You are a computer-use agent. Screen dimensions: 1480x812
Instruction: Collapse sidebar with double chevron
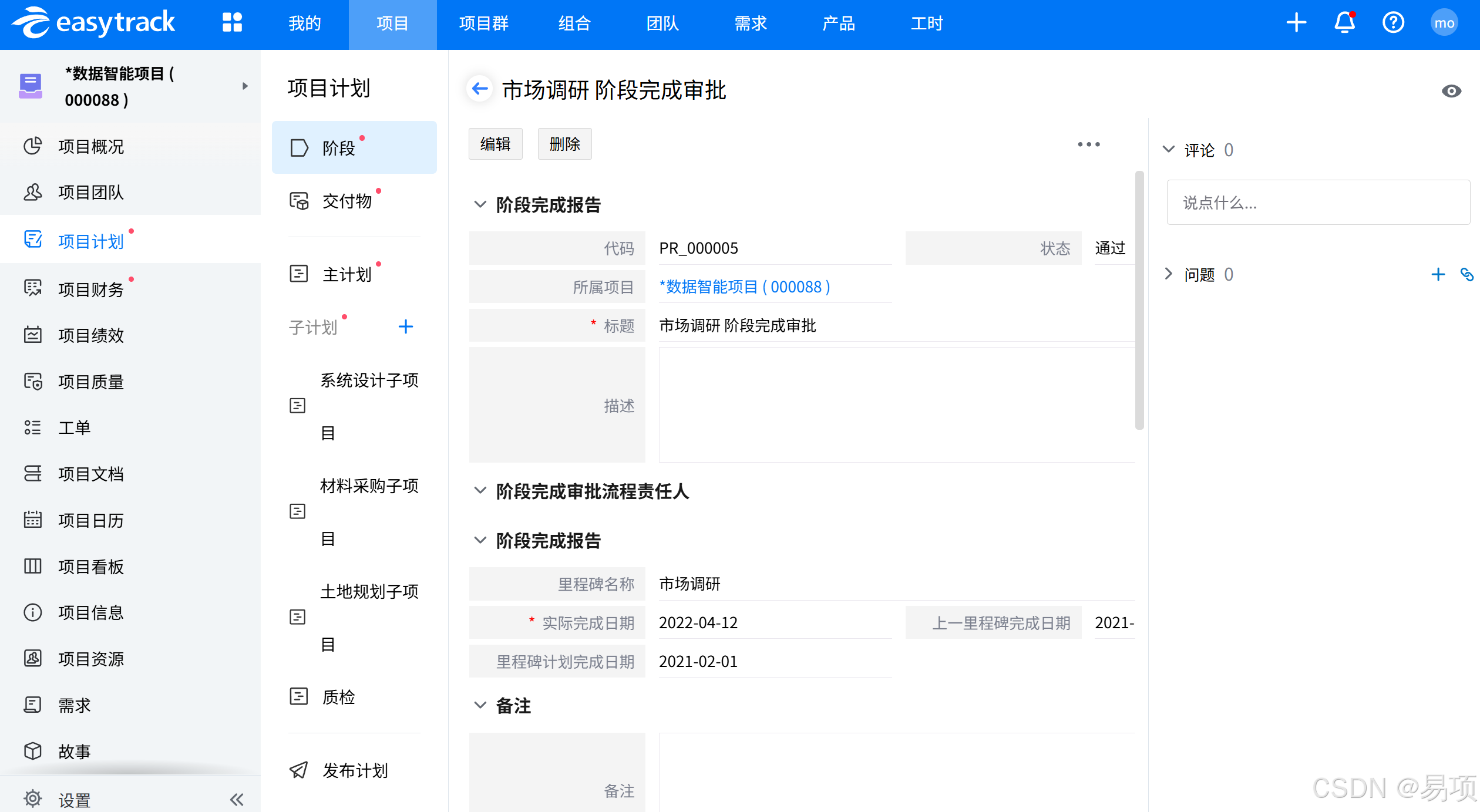pos(237,799)
